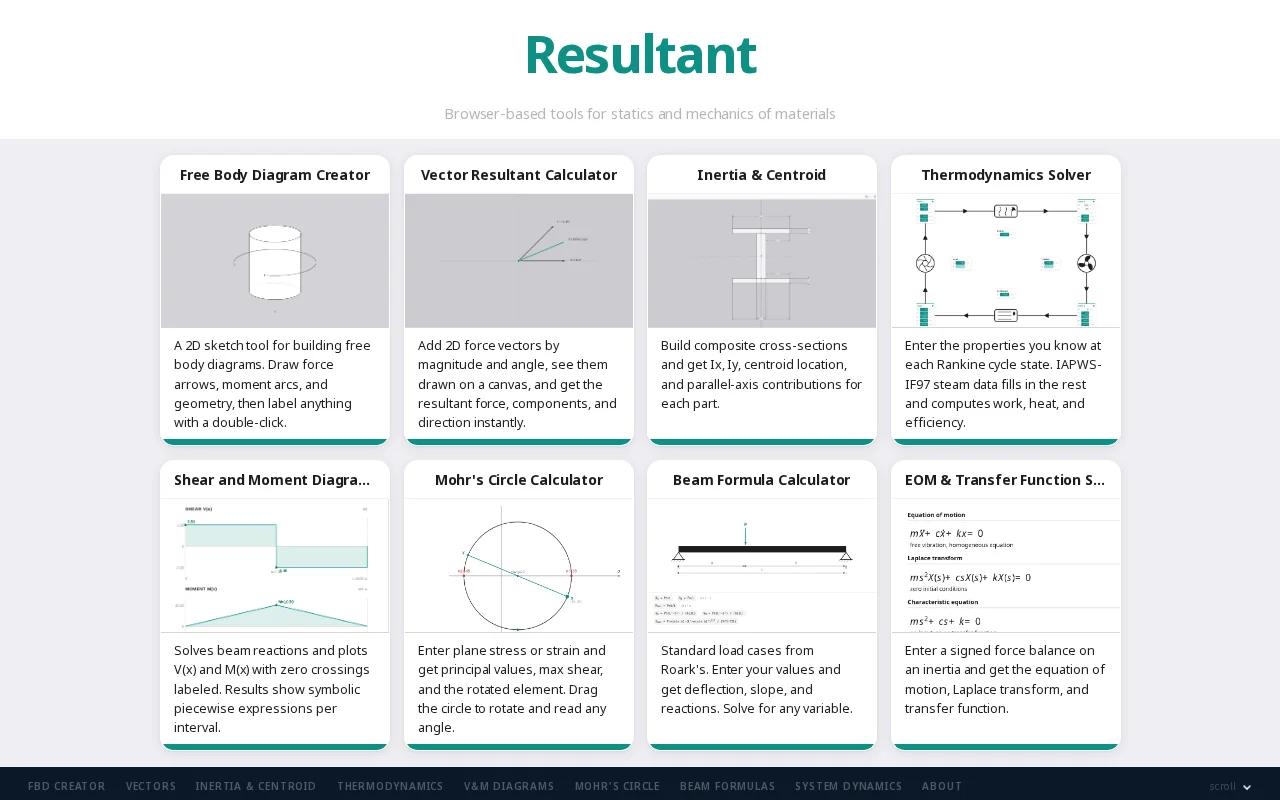Screen dimensions: 1280x800
Task: Click description 'Enter a signed force balance'
Action: (1006, 679)
